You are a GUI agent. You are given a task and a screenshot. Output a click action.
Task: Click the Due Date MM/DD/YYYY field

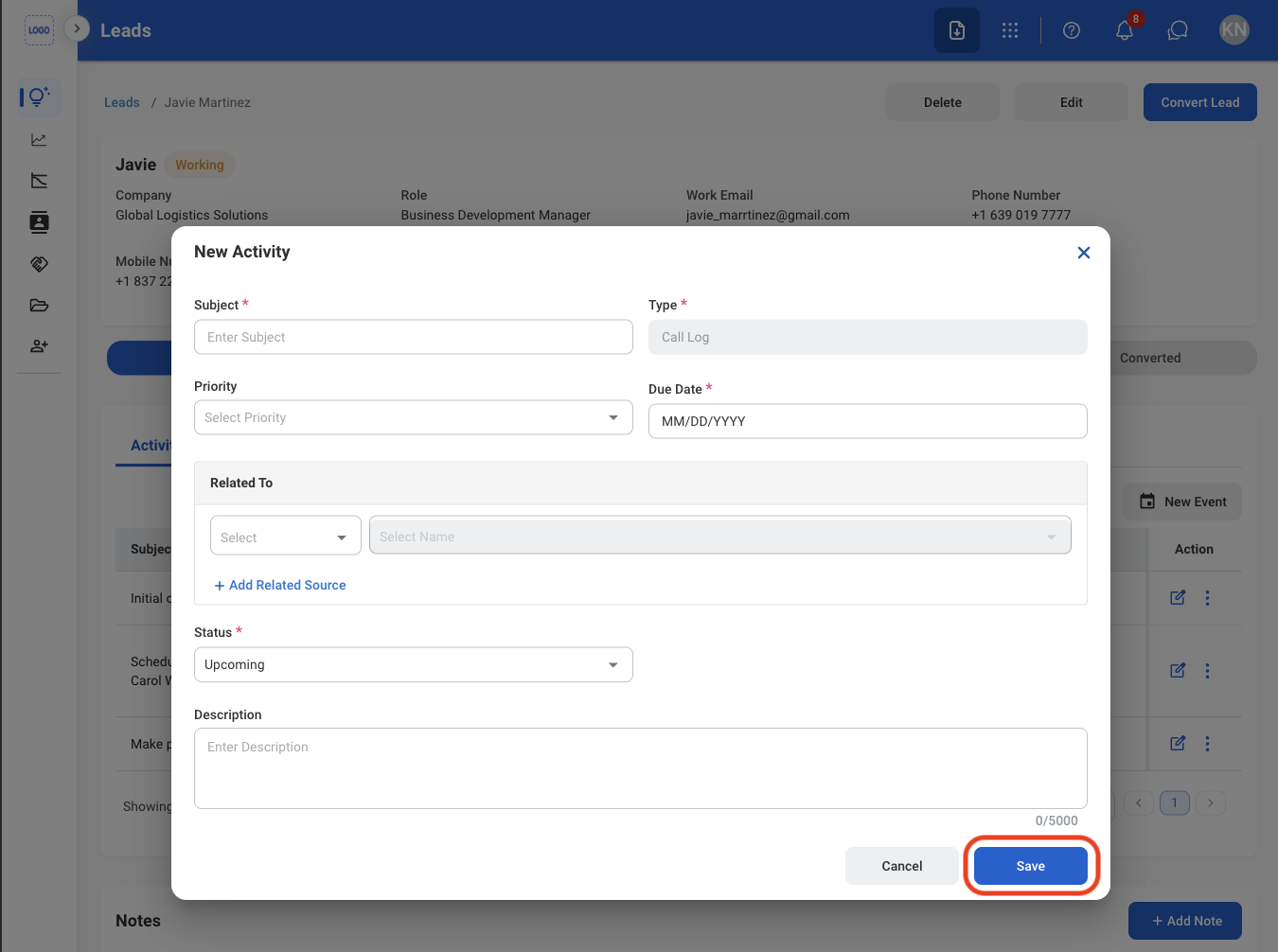(867, 421)
